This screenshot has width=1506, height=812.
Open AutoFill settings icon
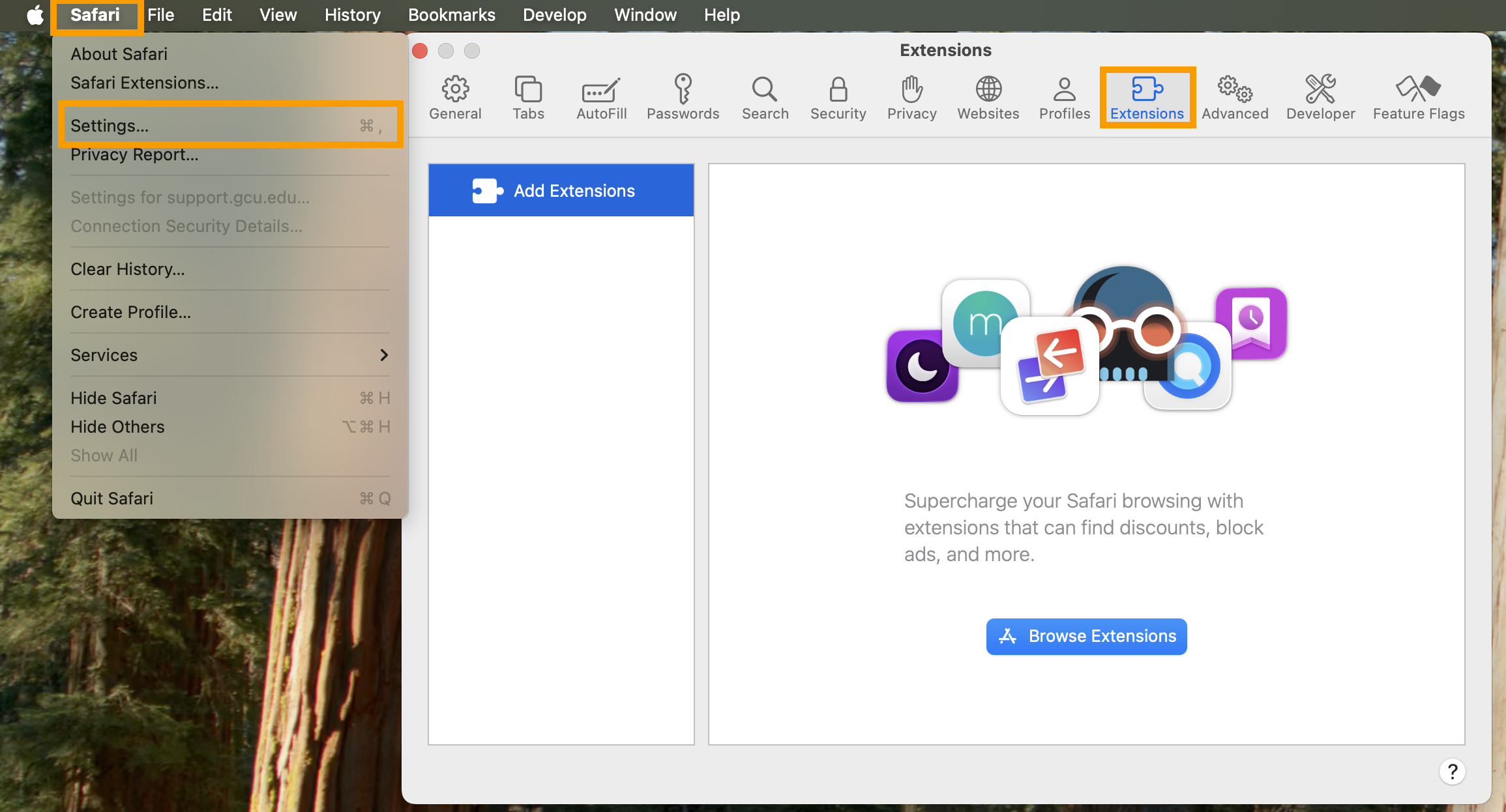click(601, 98)
